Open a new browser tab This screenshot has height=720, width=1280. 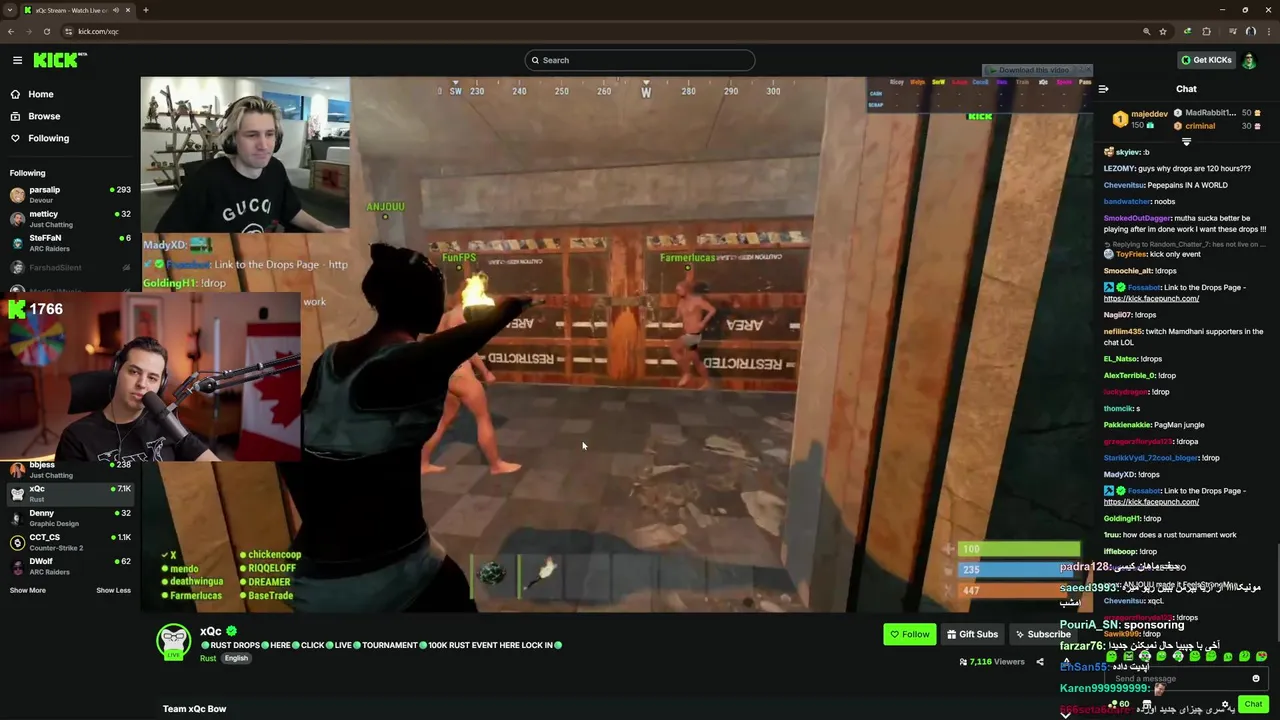[x=145, y=10]
